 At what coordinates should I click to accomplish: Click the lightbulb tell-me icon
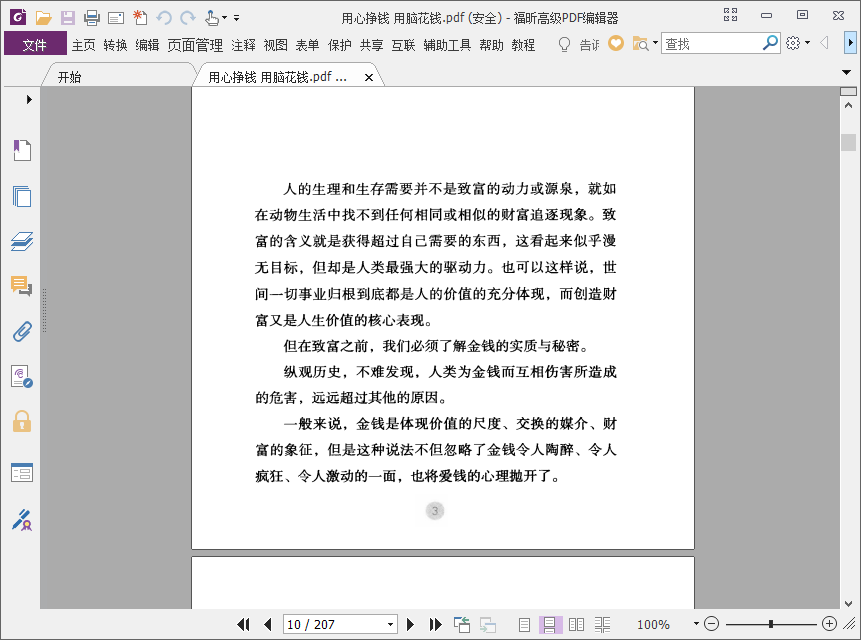coord(564,44)
